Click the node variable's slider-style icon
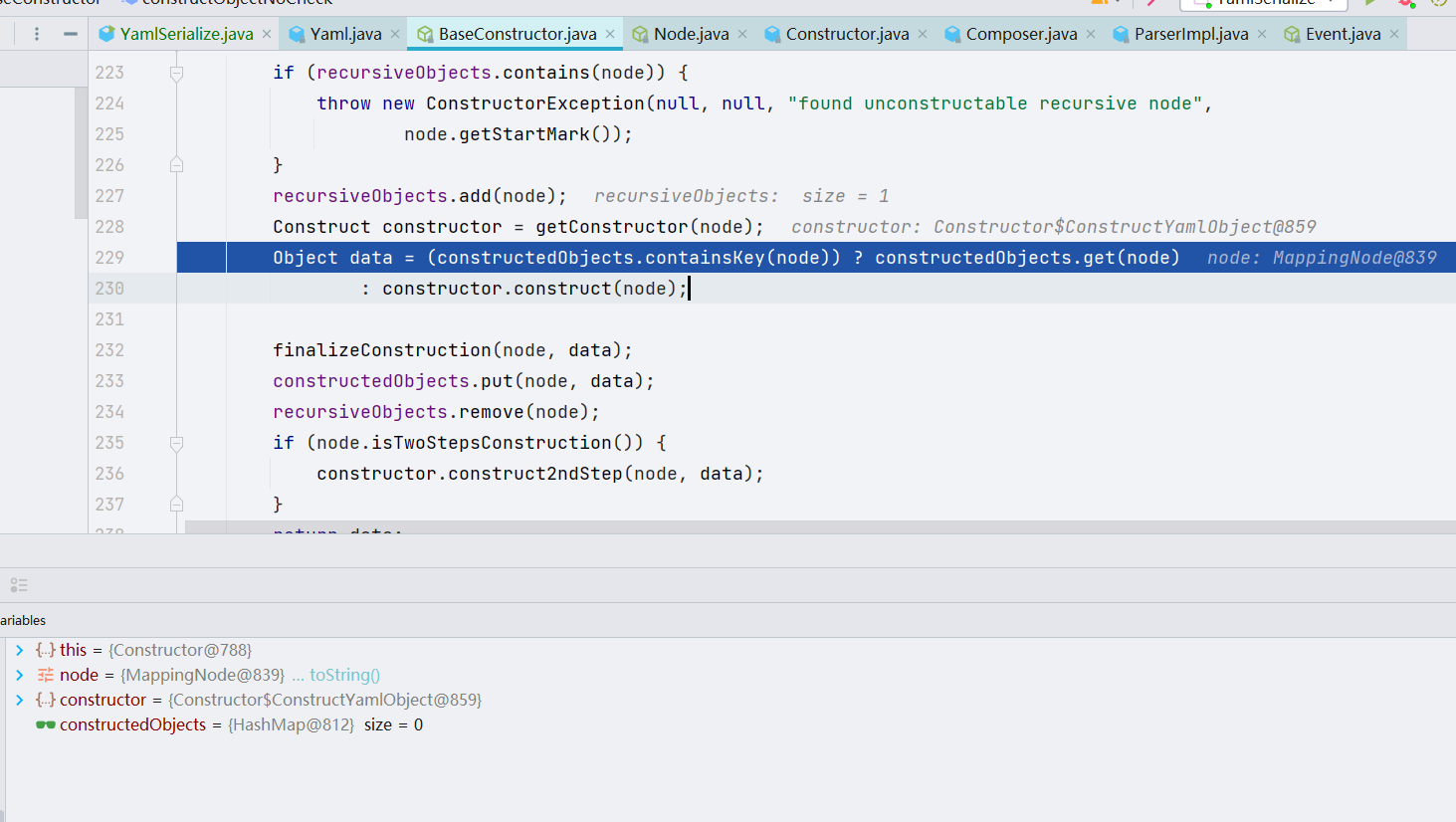This screenshot has width=1456, height=822. [46, 675]
